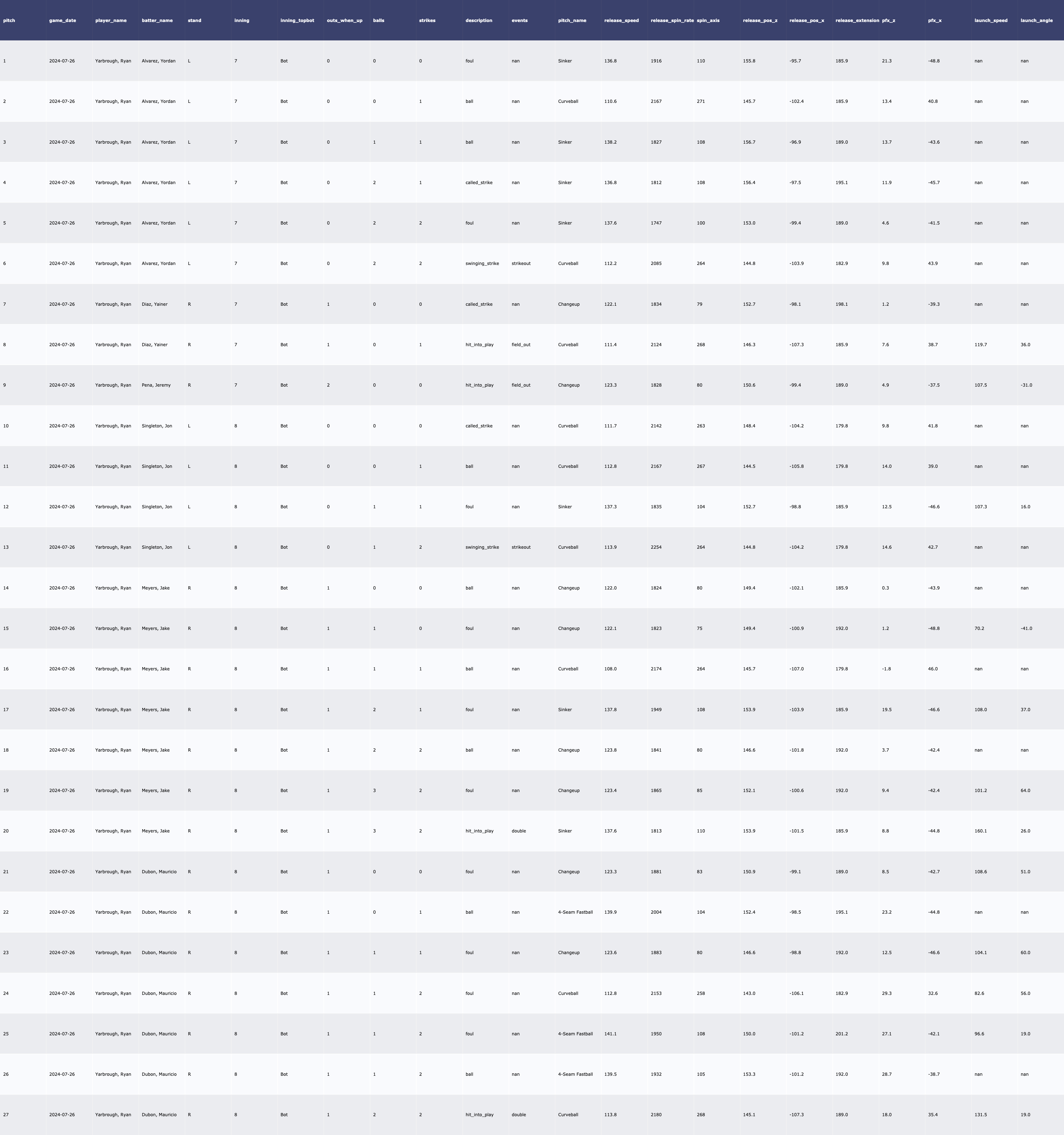
Task: Click the batter_name column header
Action: (157, 21)
